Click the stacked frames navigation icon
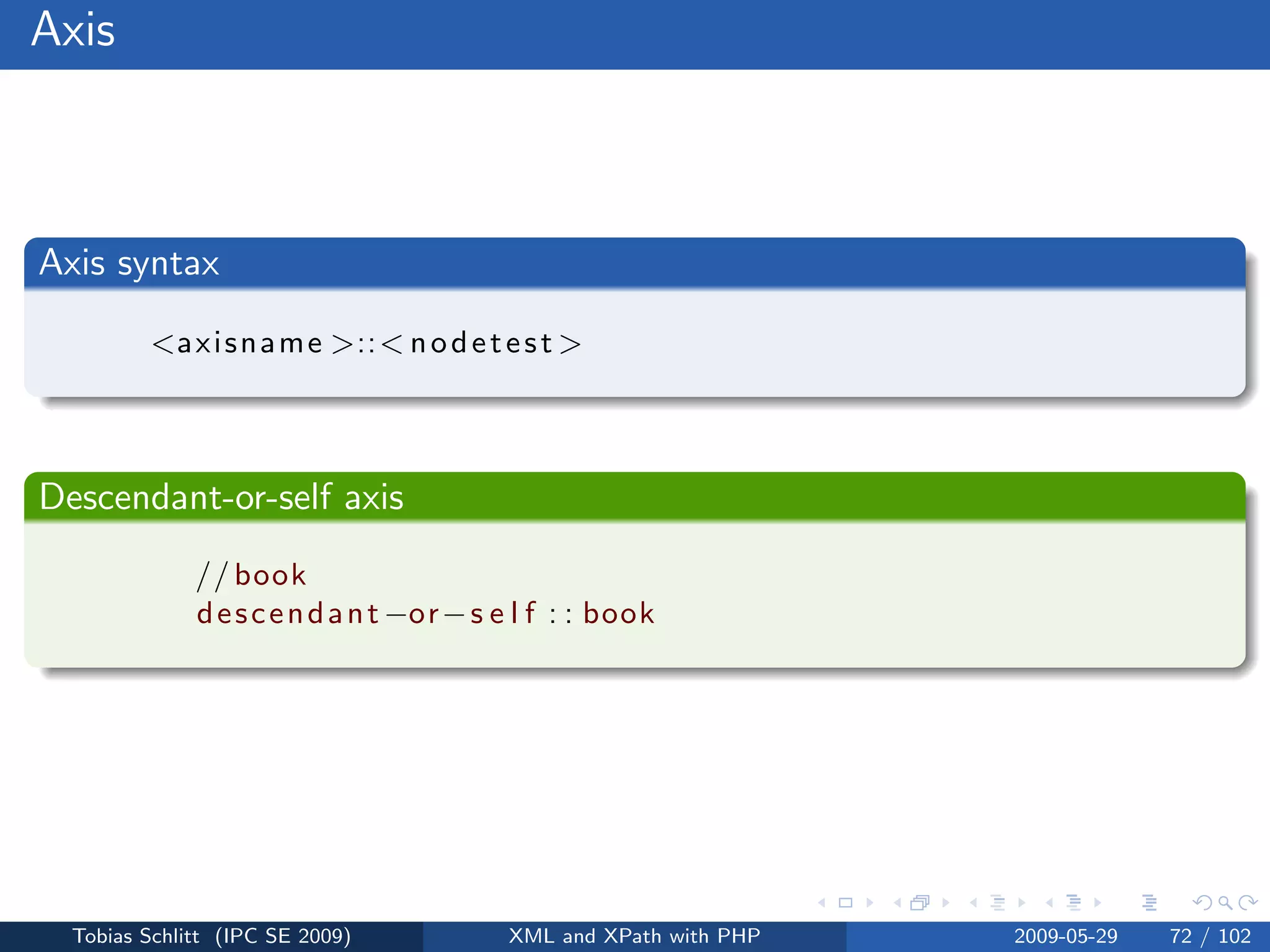 coord(920,903)
